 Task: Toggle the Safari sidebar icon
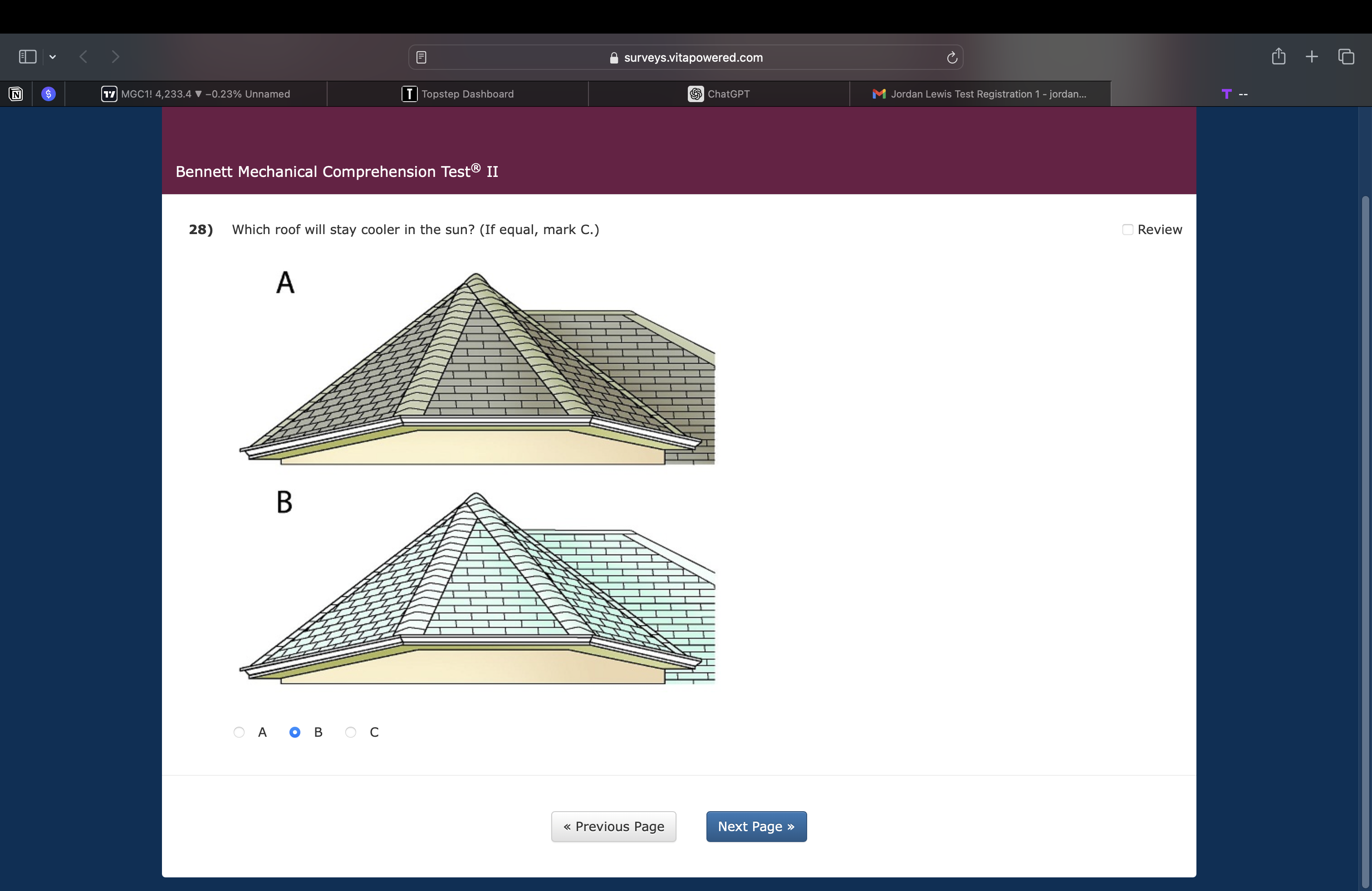tap(28, 56)
